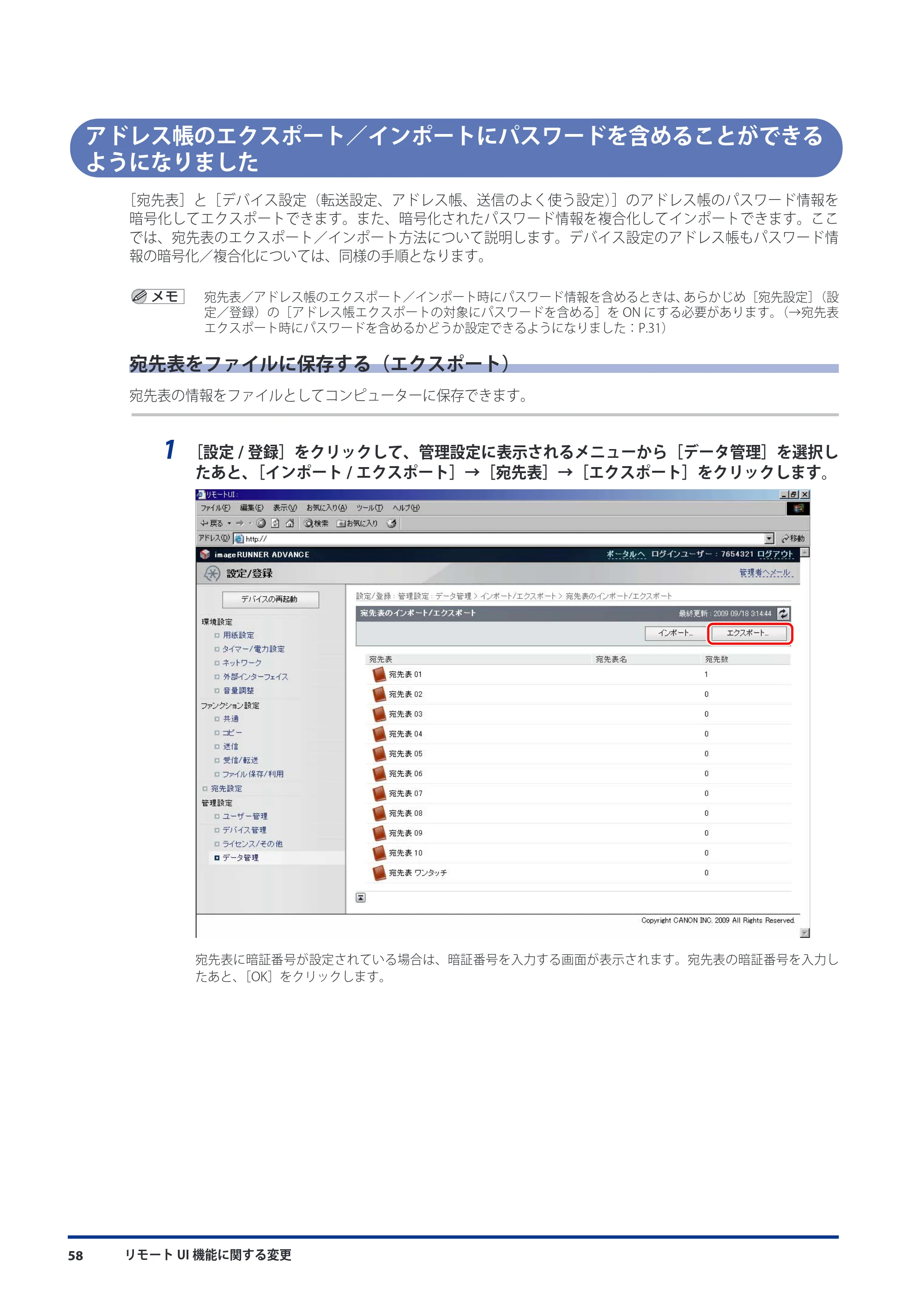Screen dimensions: 924x1307
Task: Open the Favorites (お気に入り) toolbar button
Action: [x=357, y=523]
